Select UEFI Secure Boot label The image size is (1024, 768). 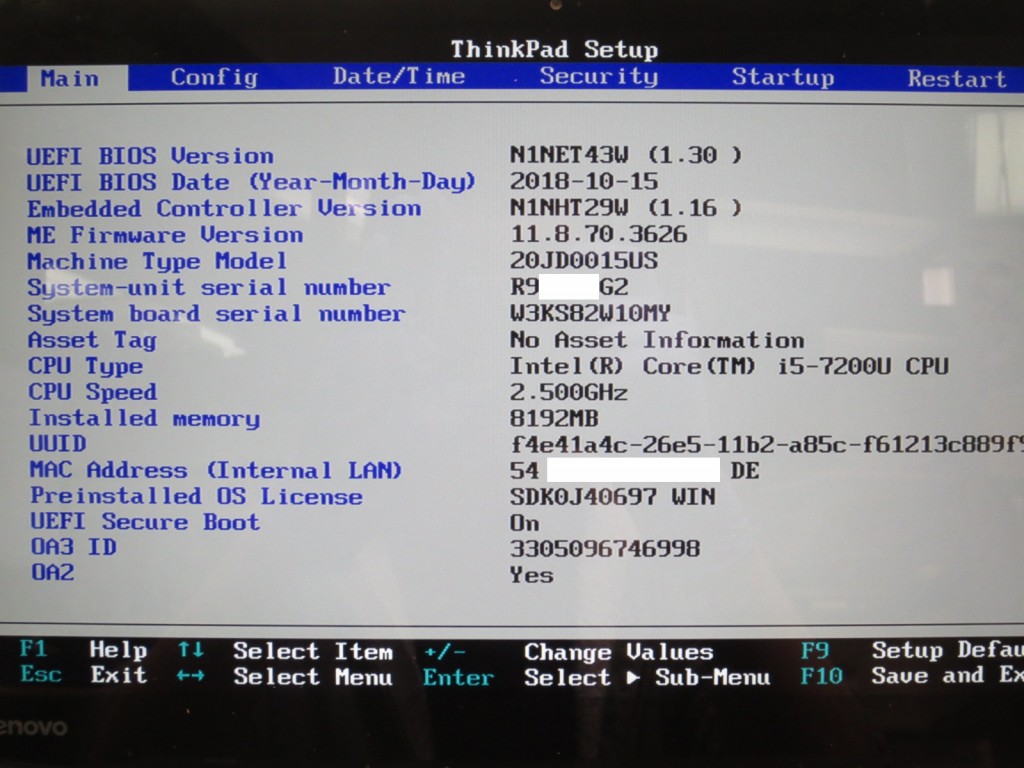[145, 522]
